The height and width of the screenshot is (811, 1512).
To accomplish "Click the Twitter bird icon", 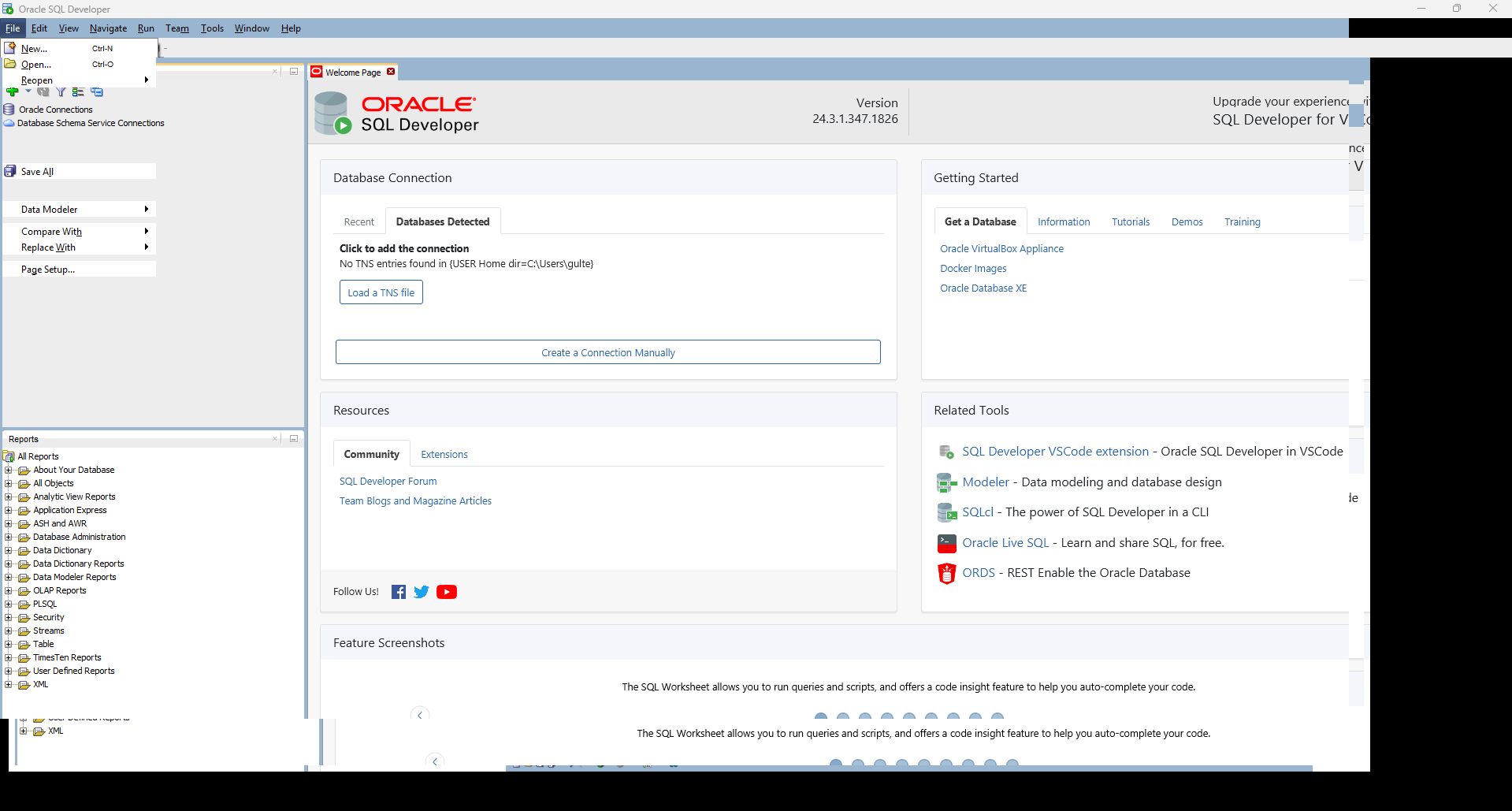I will [x=422, y=592].
